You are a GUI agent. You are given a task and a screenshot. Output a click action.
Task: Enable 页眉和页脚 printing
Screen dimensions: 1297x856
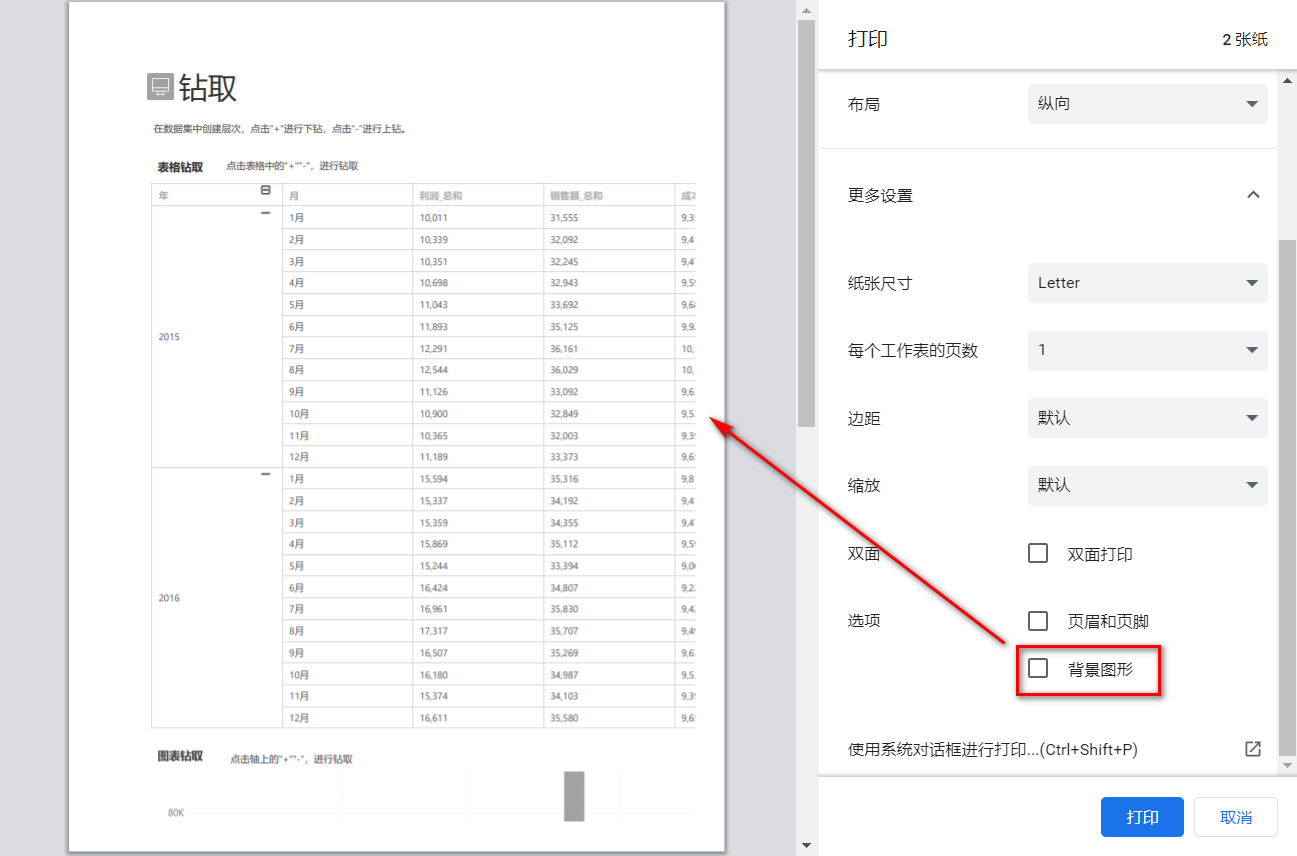[x=1037, y=620]
